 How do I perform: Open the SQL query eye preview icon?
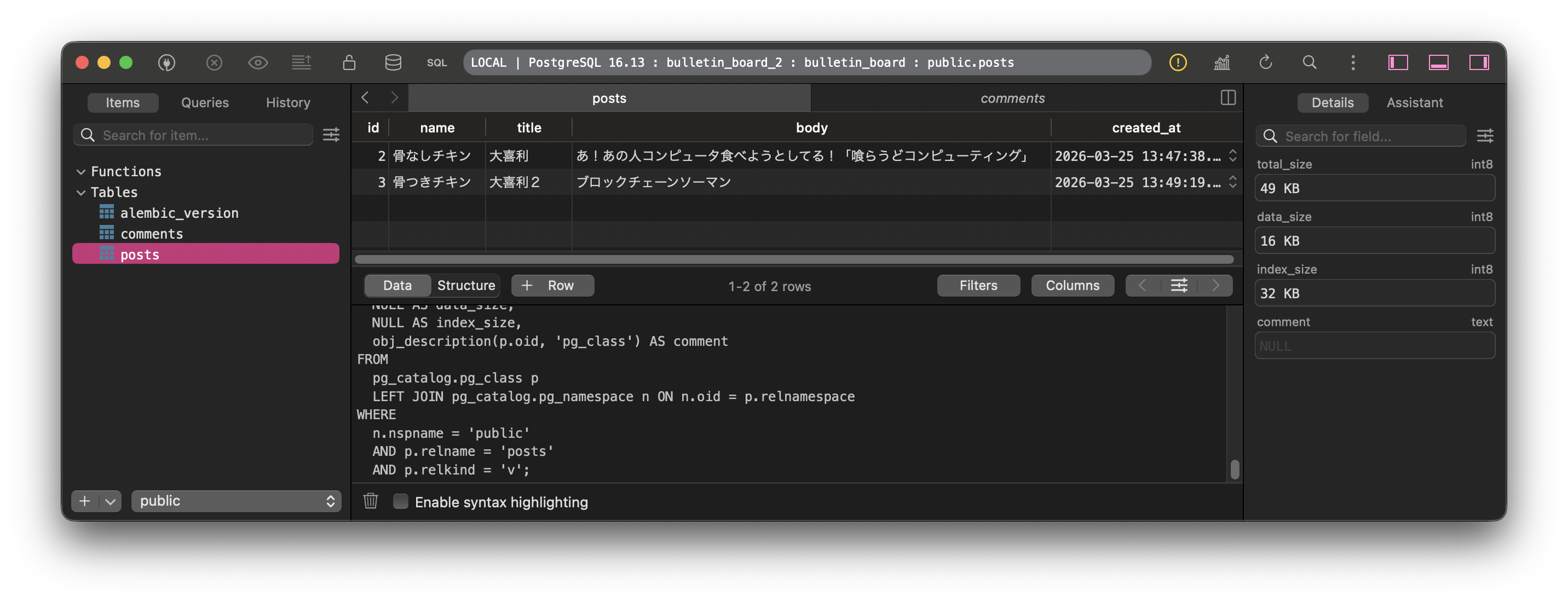258,62
